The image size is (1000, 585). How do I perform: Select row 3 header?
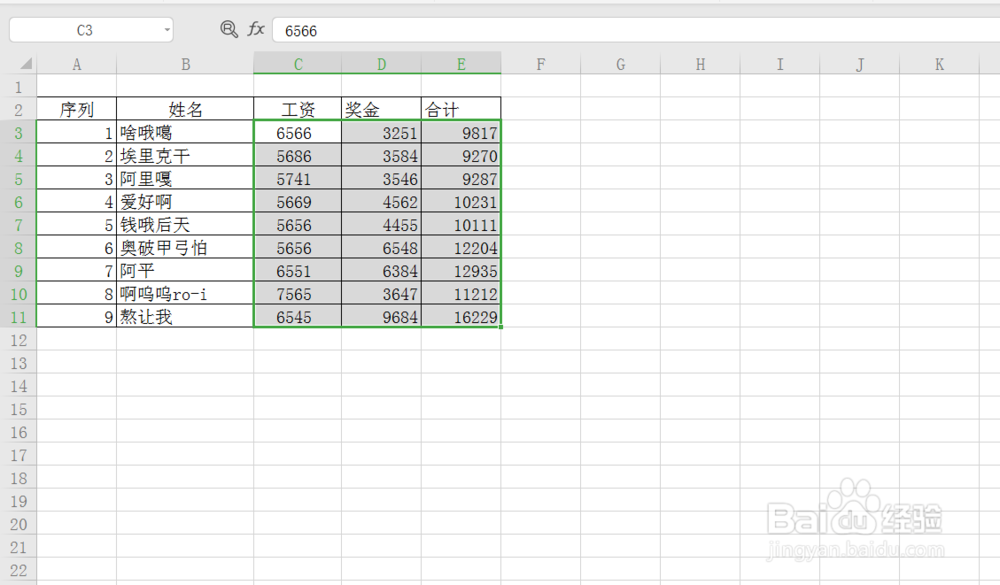pos(18,133)
